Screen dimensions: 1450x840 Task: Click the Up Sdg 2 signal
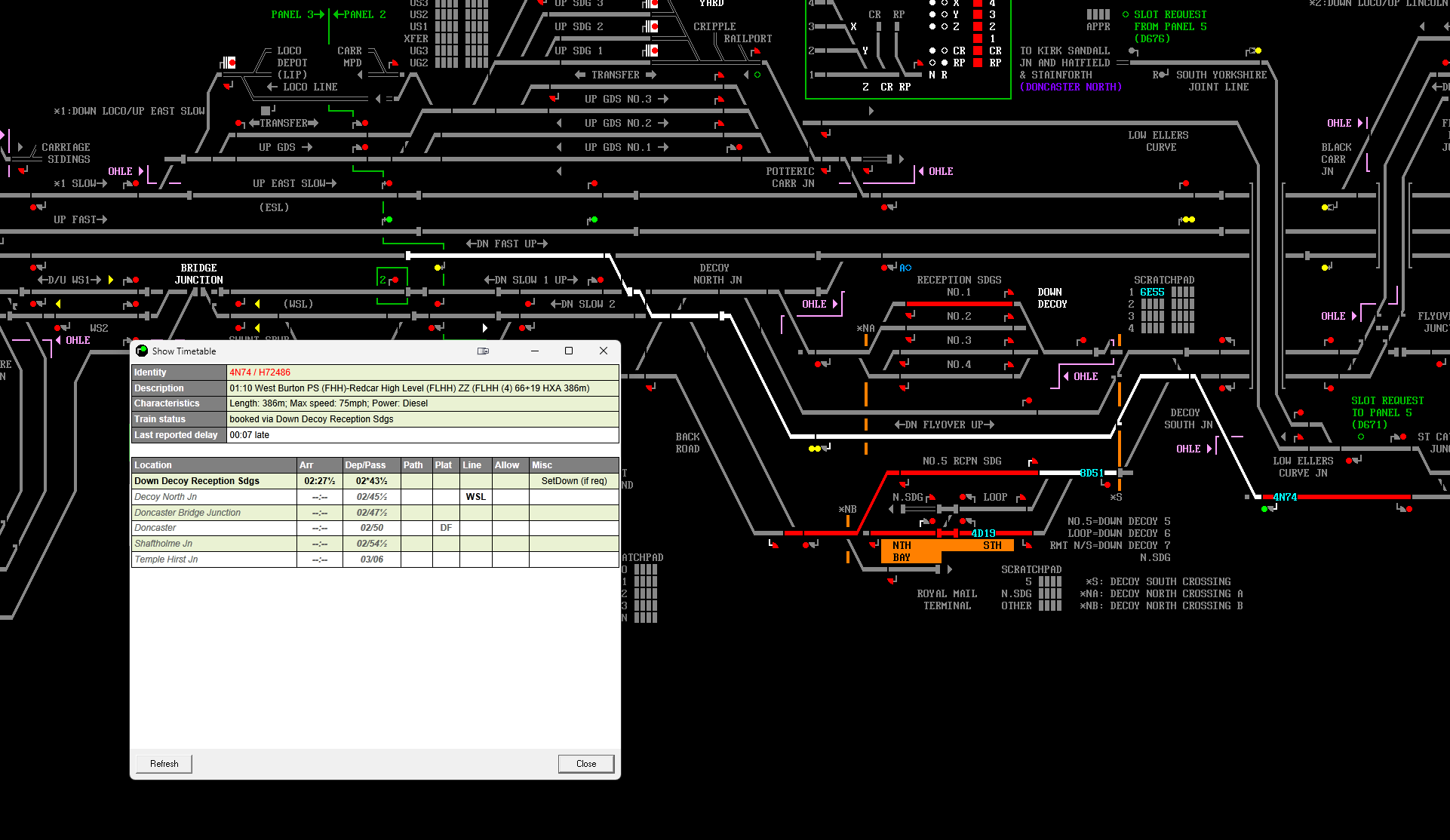(x=653, y=26)
